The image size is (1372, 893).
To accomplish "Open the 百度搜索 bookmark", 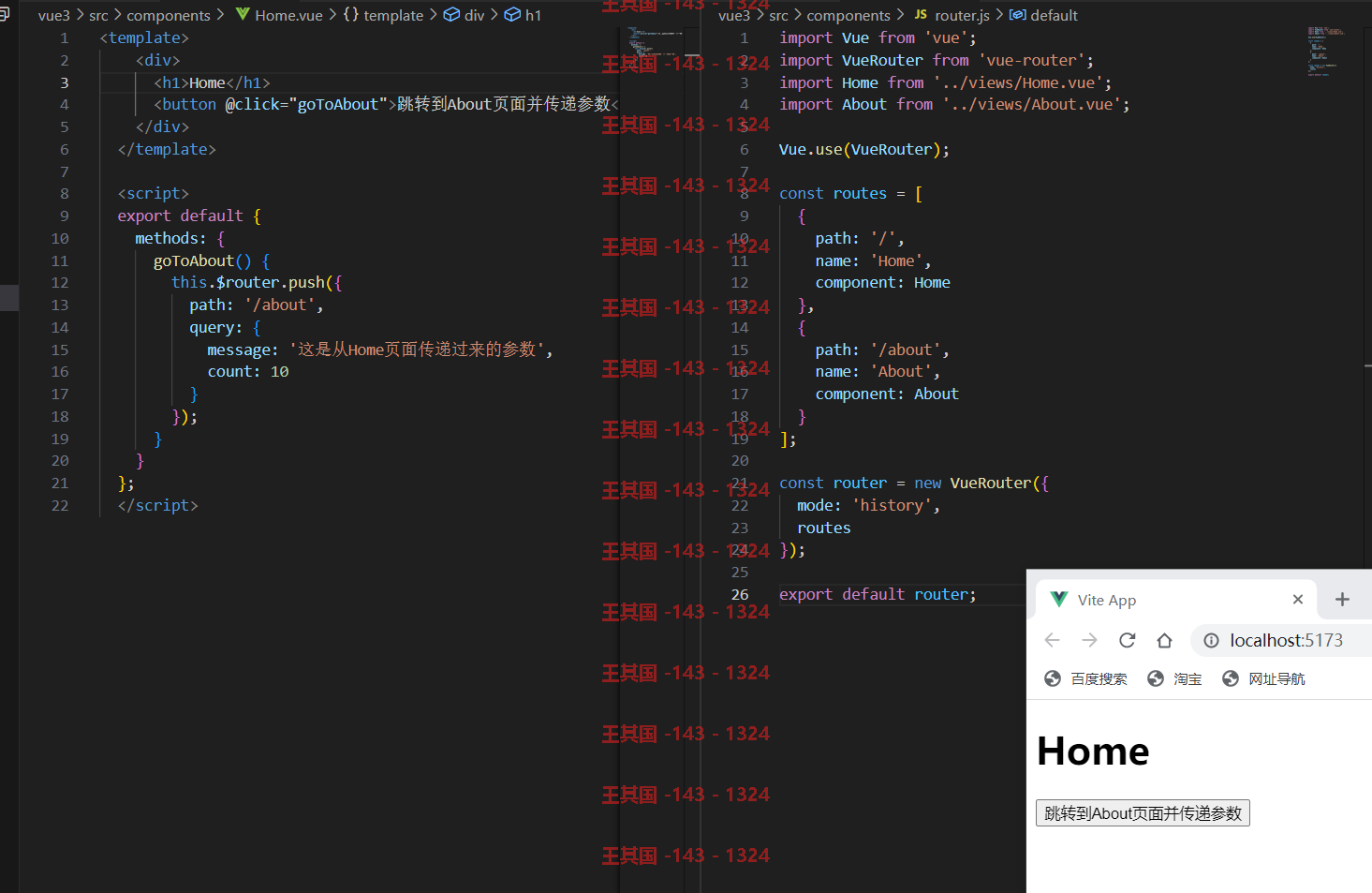I will coord(1085,678).
